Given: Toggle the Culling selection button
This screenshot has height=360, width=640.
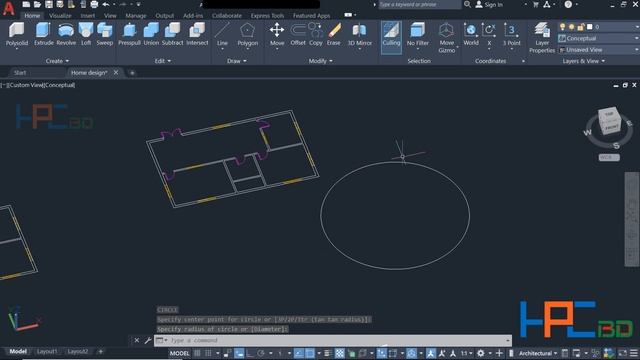Looking at the screenshot, I should (x=391, y=38).
